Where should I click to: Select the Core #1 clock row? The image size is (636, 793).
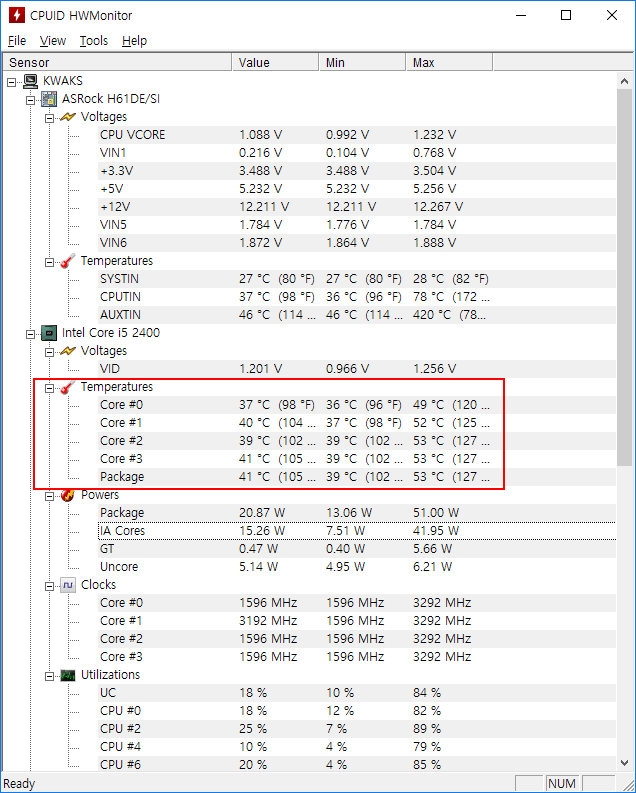pyautogui.click(x=357, y=621)
